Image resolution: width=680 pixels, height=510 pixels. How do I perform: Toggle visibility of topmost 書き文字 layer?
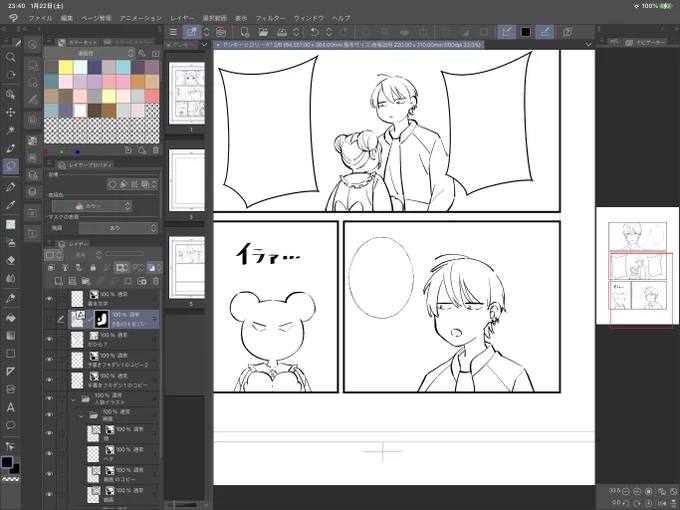tap(49, 298)
